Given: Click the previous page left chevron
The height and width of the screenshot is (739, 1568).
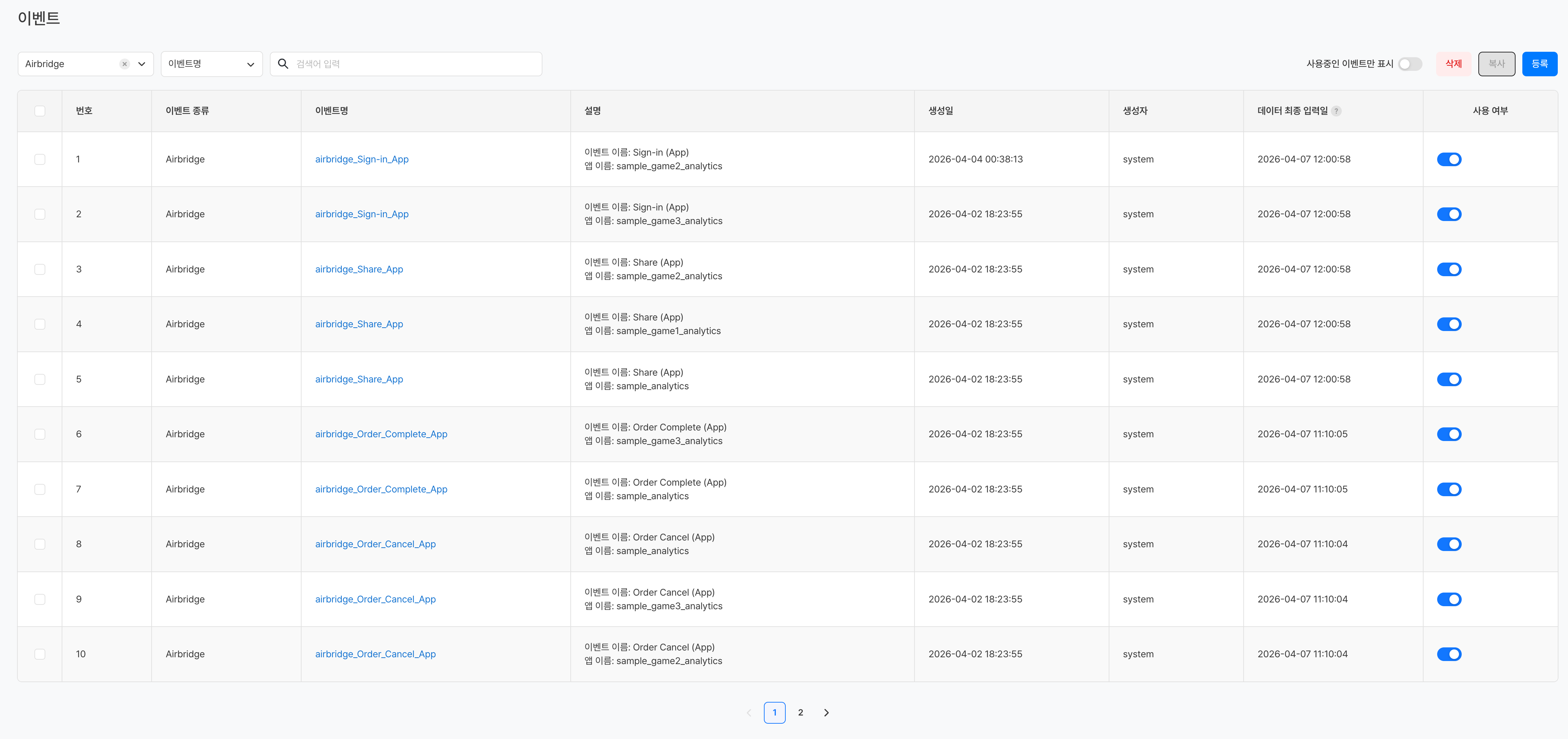Looking at the screenshot, I should 749,712.
